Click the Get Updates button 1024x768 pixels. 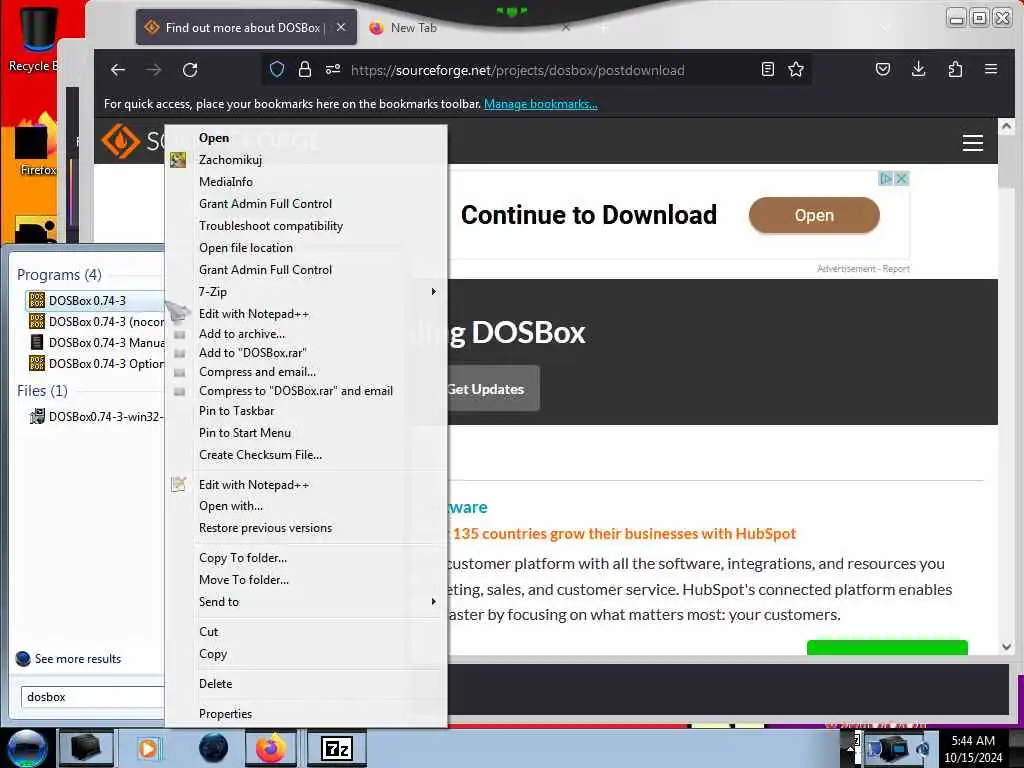[x=487, y=389]
